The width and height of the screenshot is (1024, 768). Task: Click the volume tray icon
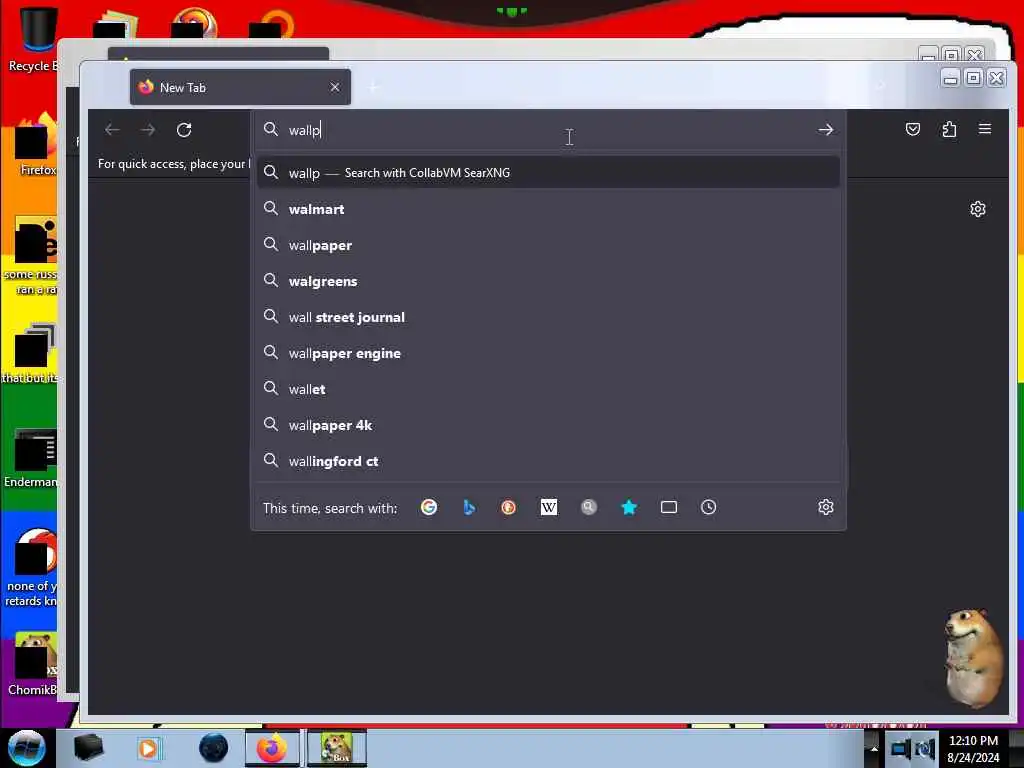(x=925, y=748)
